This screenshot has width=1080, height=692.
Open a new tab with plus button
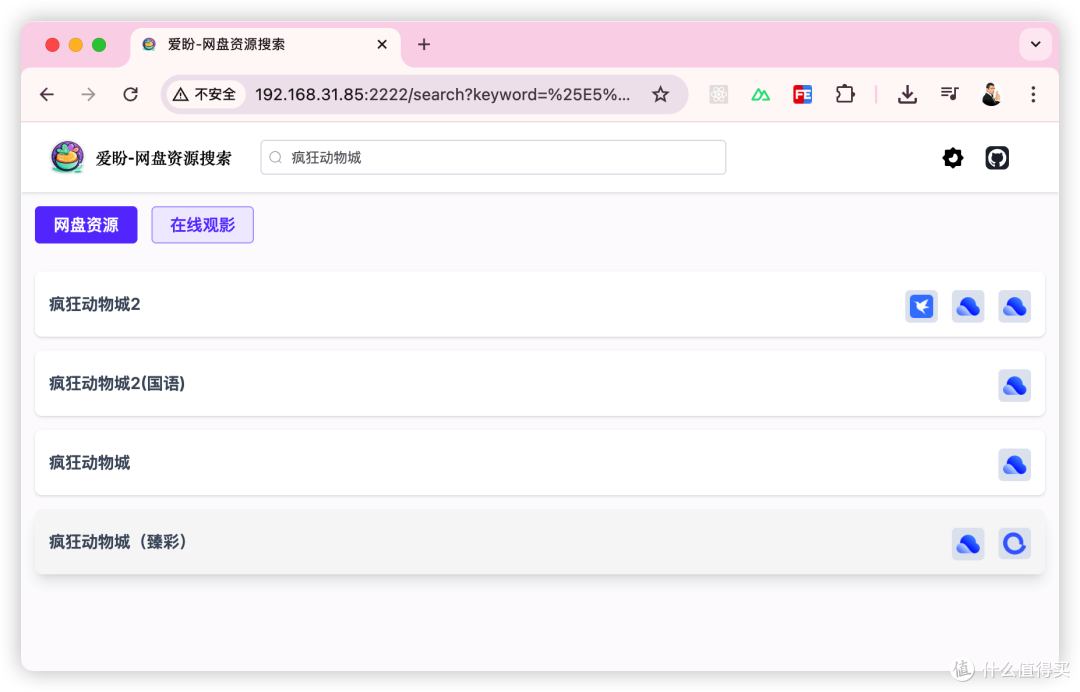pyautogui.click(x=424, y=45)
